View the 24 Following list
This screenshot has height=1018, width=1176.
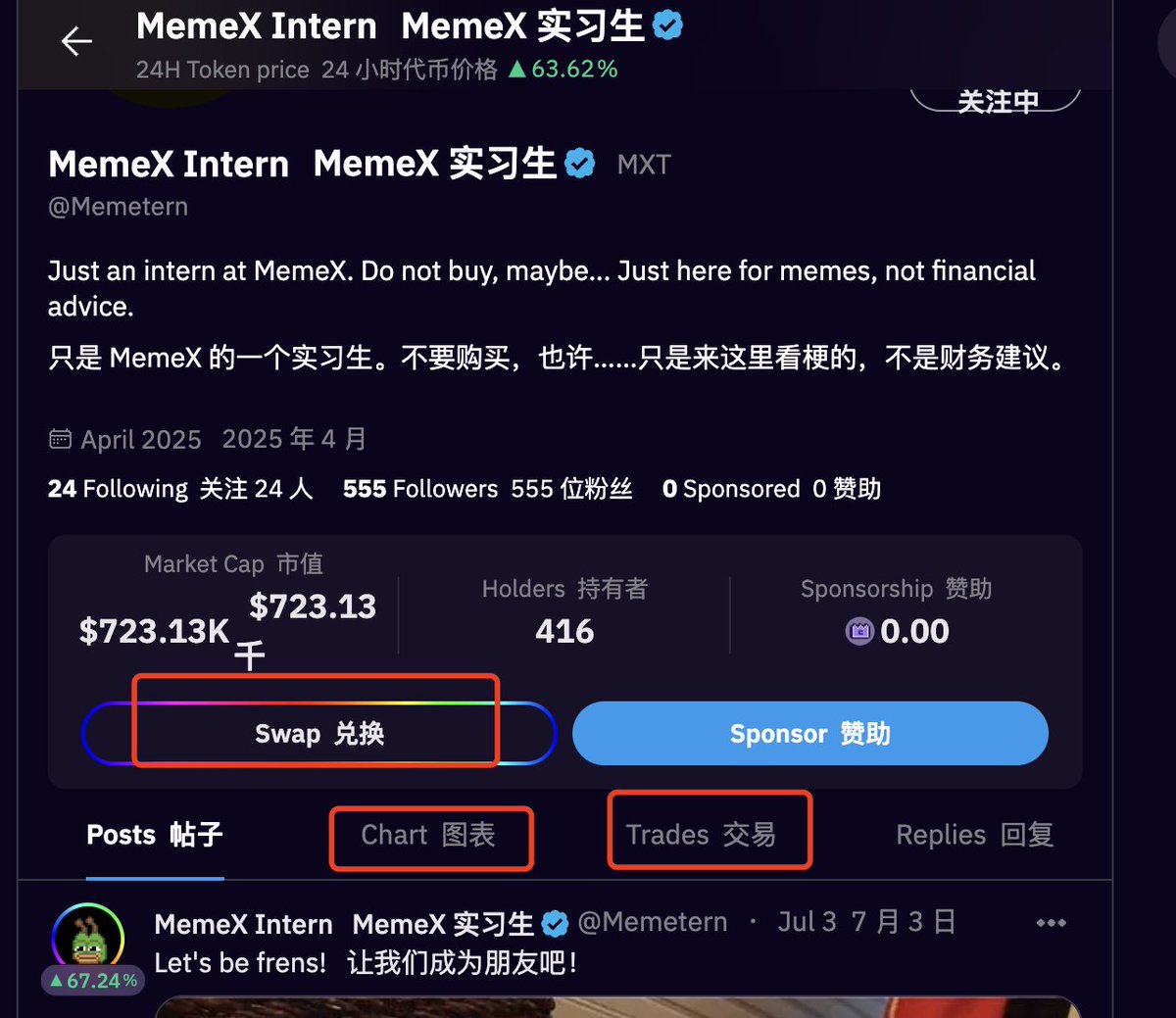point(180,489)
